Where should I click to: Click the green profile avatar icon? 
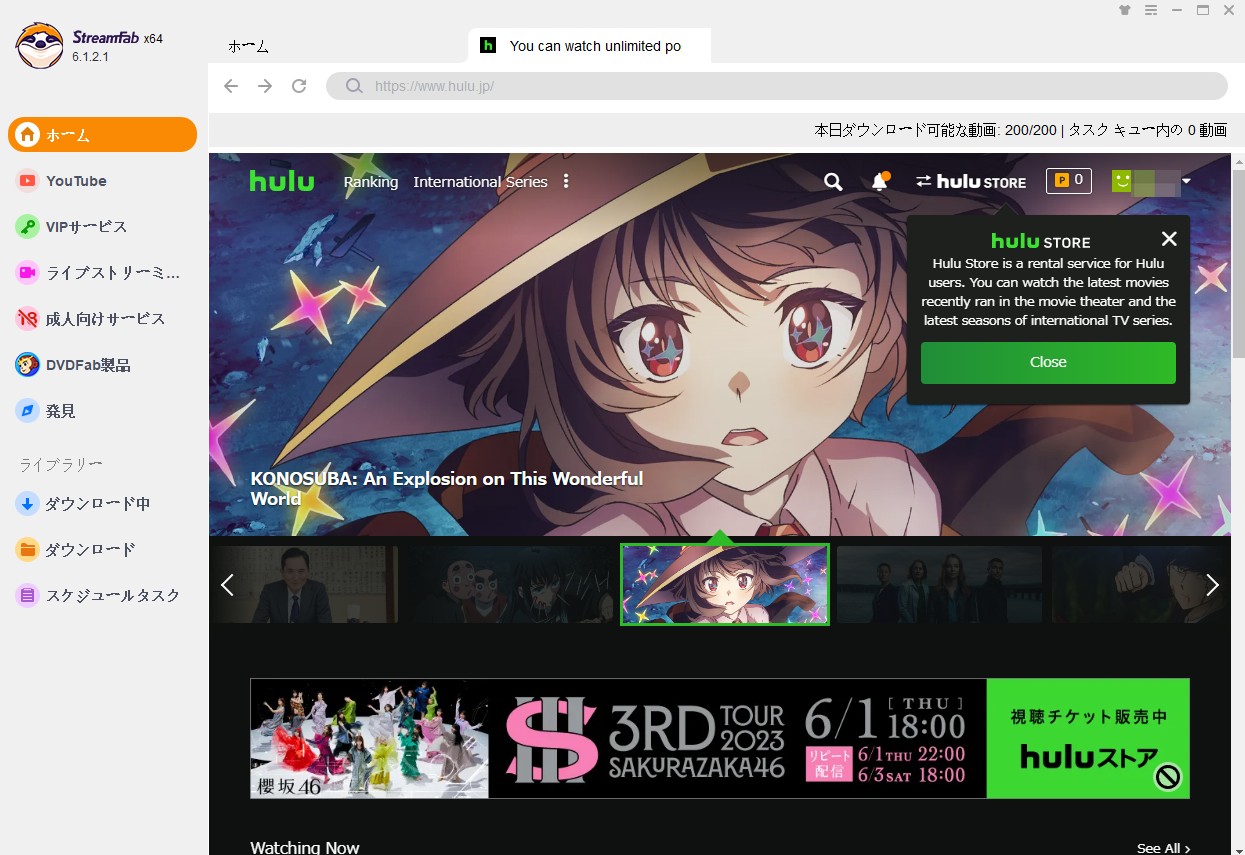[1122, 181]
